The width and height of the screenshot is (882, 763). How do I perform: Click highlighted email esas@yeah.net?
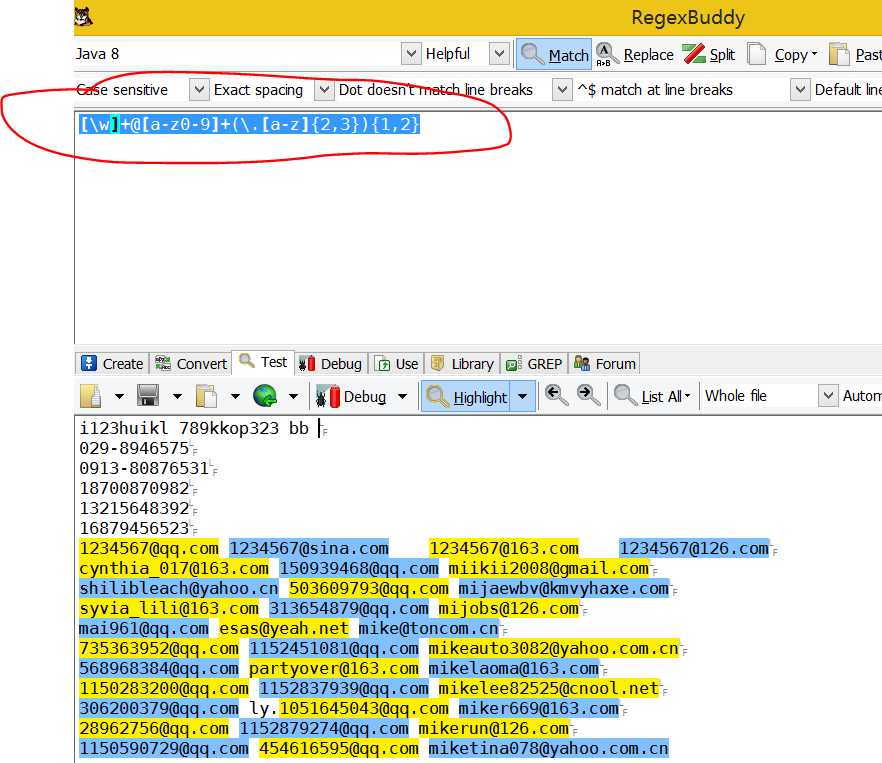[284, 628]
